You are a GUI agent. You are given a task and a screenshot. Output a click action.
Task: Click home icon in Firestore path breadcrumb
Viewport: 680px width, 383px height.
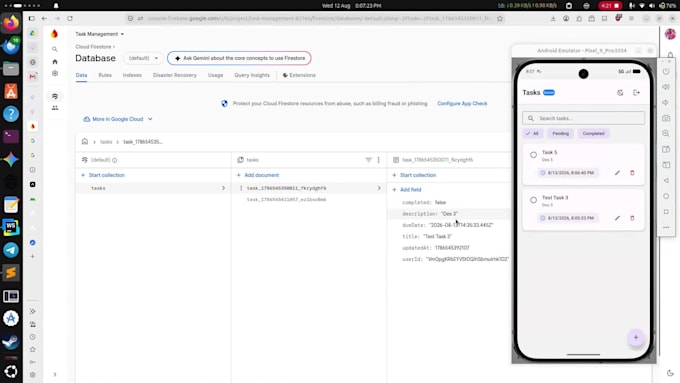click(85, 141)
